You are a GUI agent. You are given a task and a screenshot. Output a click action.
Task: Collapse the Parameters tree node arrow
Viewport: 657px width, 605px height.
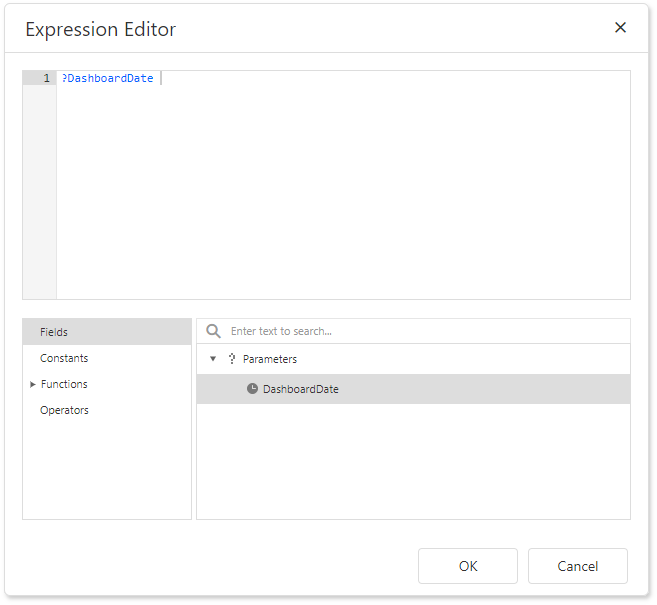pyautogui.click(x=212, y=359)
